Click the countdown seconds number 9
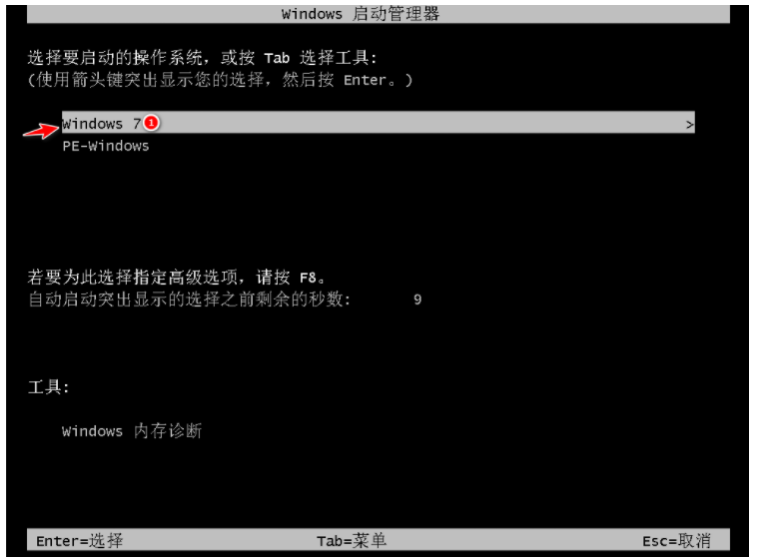758x560 pixels. (x=418, y=299)
